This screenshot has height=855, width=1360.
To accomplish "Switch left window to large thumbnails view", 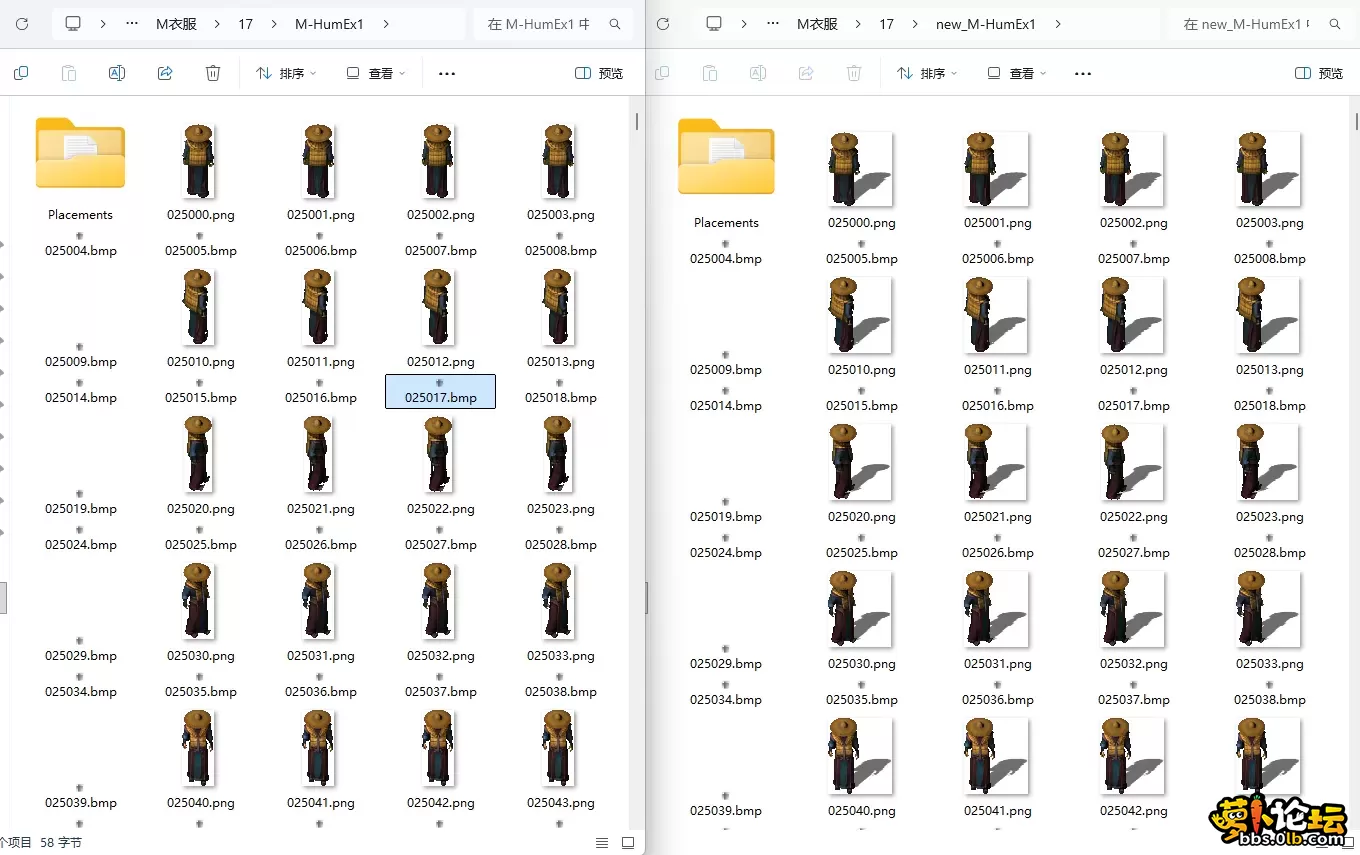I will coord(628,843).
